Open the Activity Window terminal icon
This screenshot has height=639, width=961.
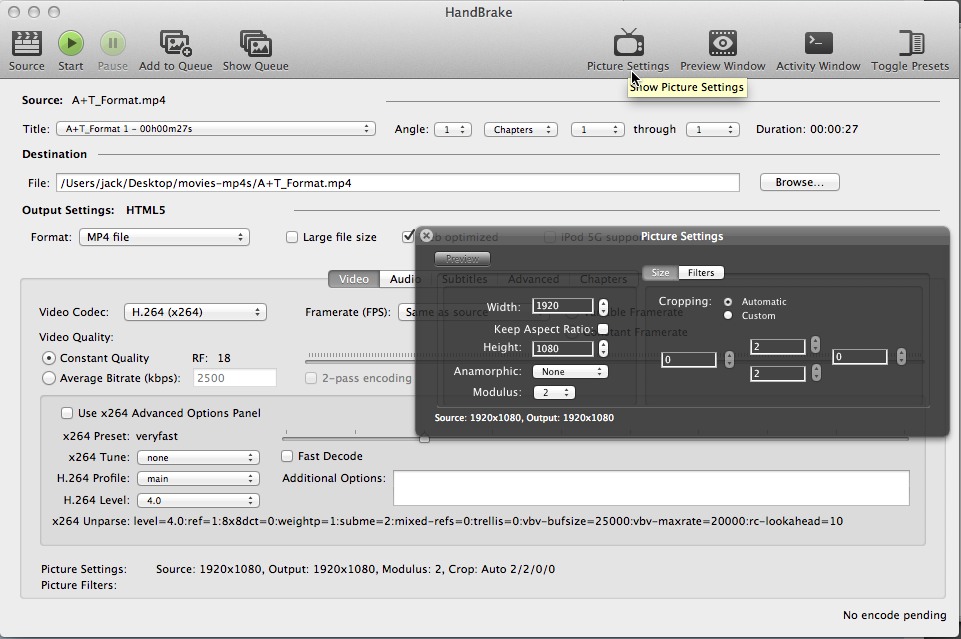[x=817, y=43]
